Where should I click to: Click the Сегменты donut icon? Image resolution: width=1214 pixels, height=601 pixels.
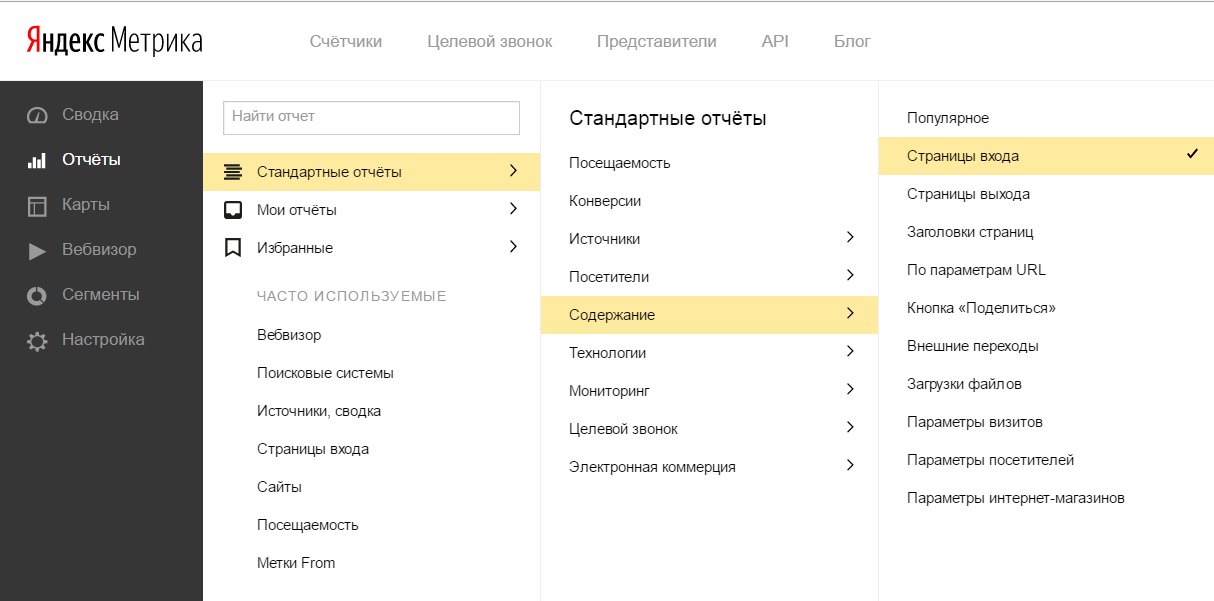click(37, 296)
